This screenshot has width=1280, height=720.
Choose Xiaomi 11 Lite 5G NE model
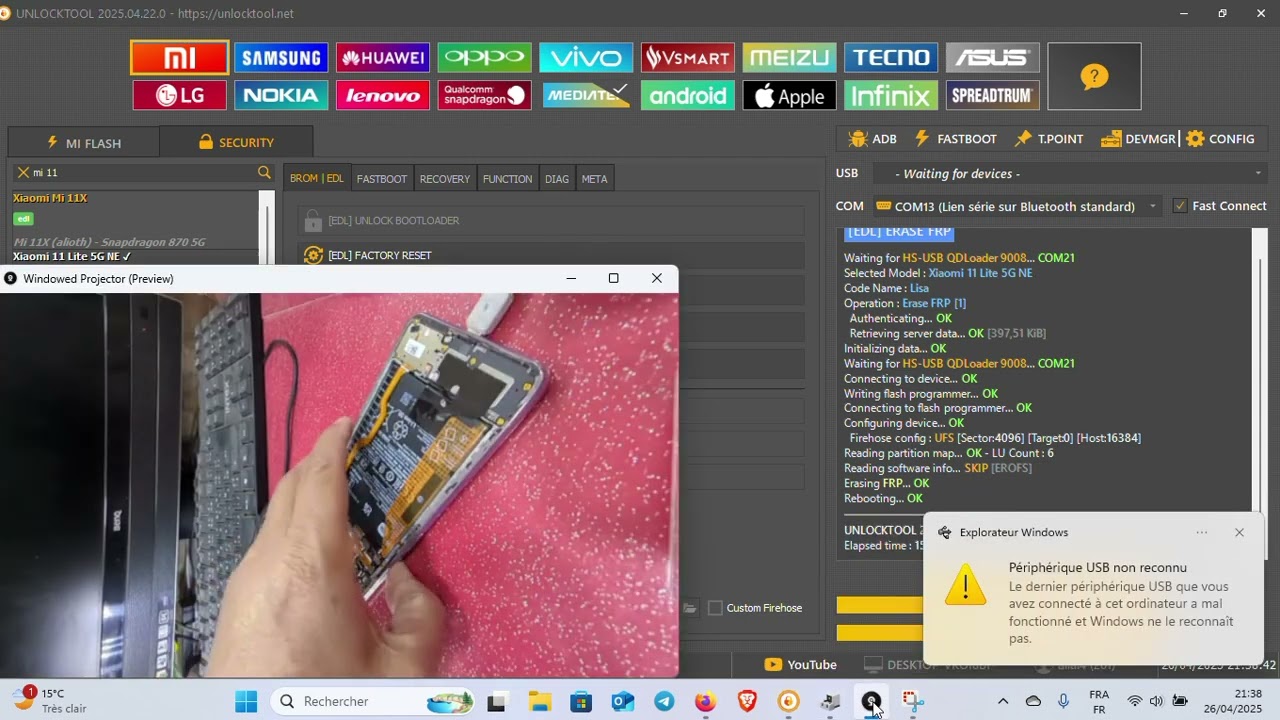[72, 257]
